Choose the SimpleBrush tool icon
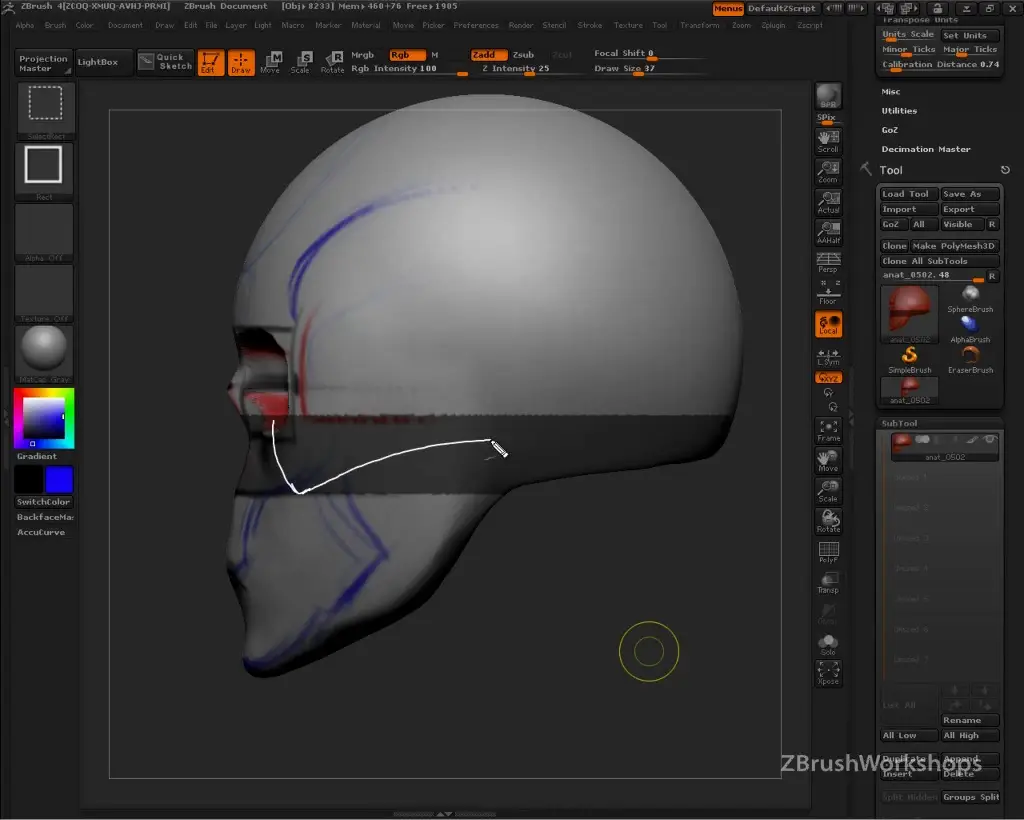 [909, 358]
